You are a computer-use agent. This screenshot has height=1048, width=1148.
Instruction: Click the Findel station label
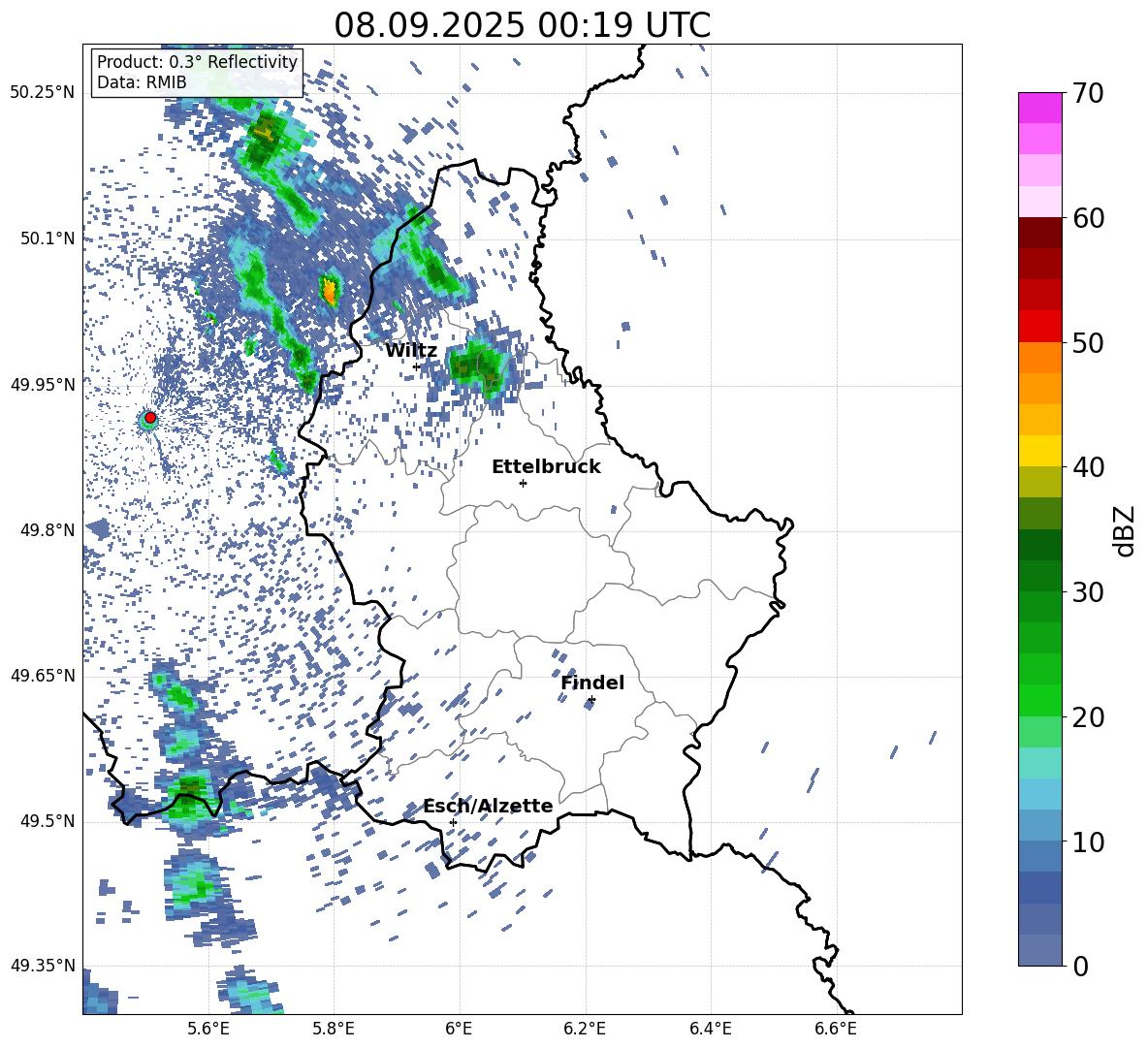coord(592,683)
